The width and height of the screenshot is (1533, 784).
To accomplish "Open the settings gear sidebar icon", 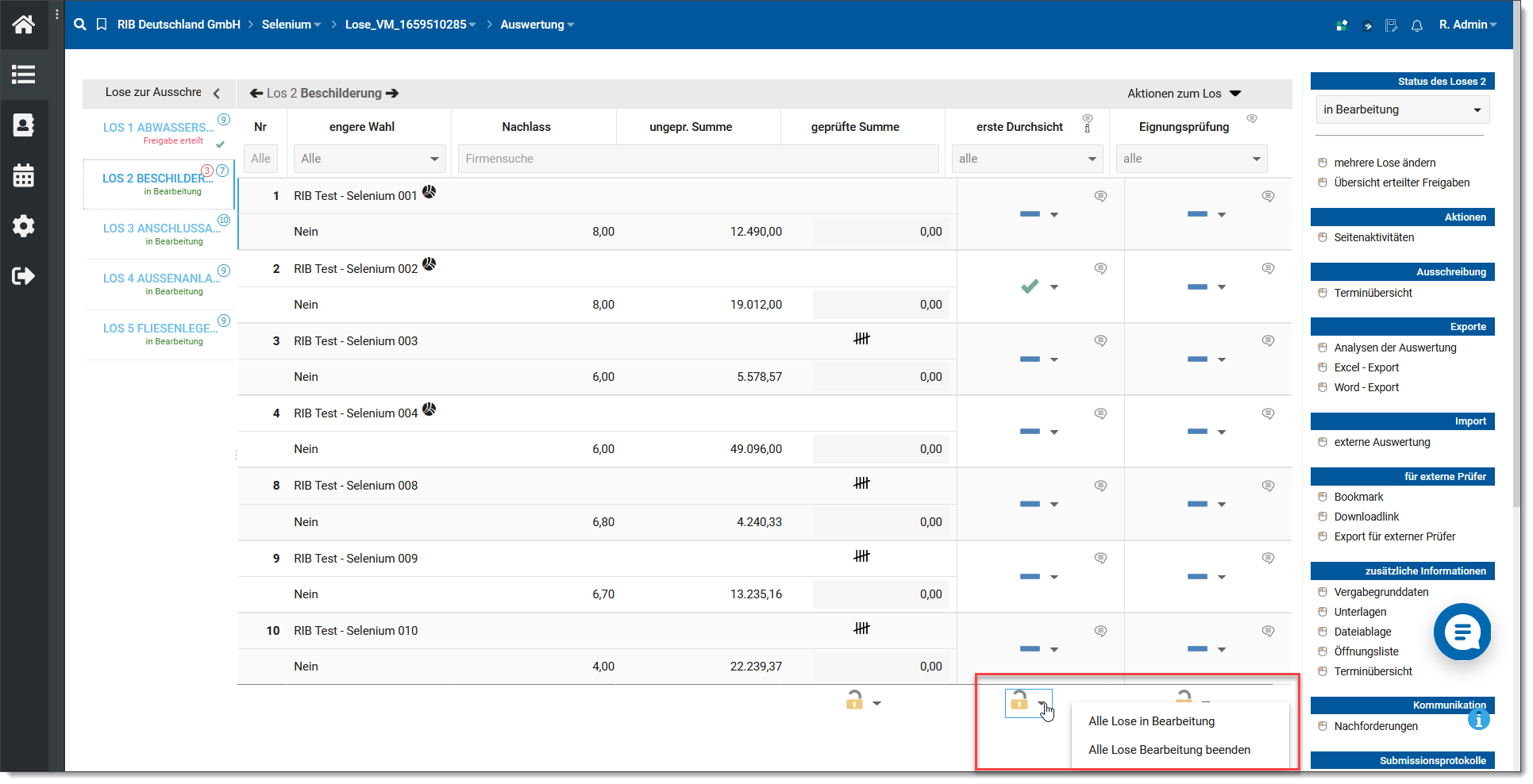I will tap(23, 226).
